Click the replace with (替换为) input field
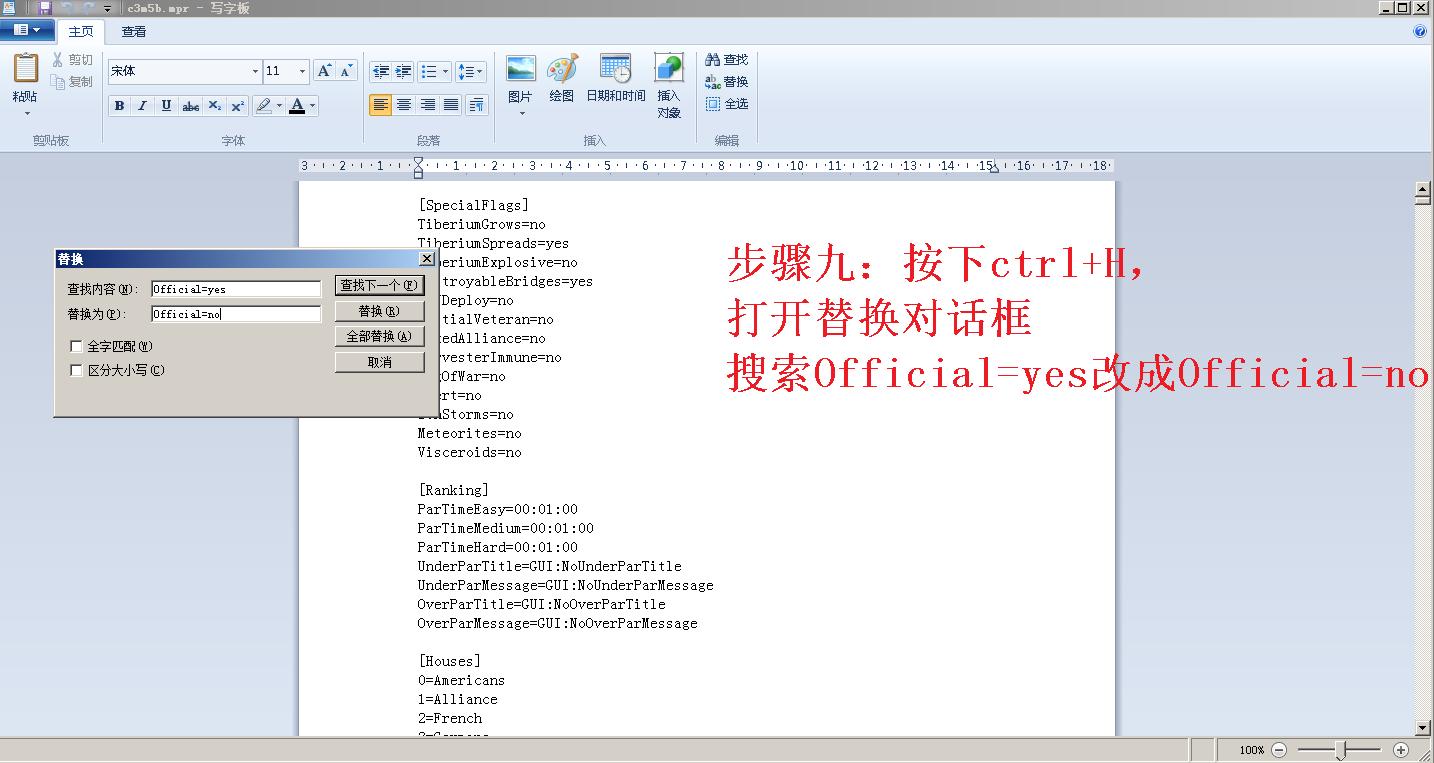Image resolution: width=1434 pixels, height=763 pixels. [236, 314]
